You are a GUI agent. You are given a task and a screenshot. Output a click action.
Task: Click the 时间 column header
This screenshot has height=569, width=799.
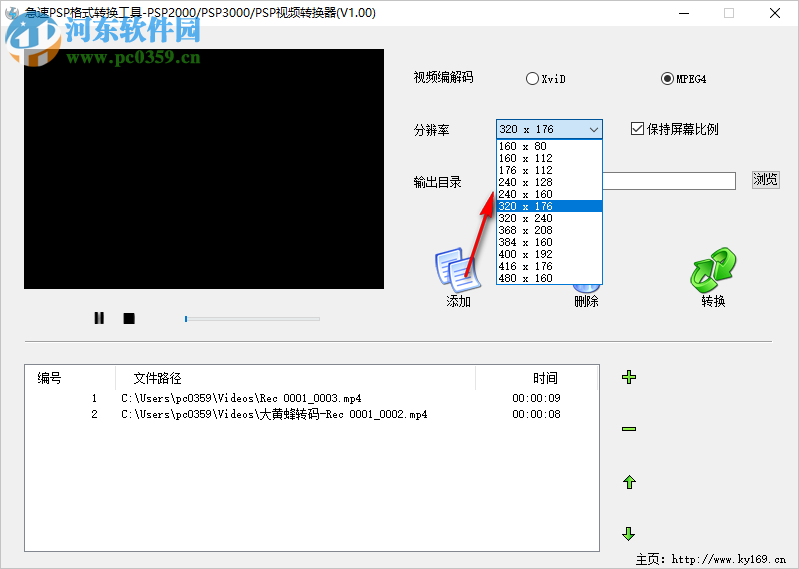click(537, 378)
